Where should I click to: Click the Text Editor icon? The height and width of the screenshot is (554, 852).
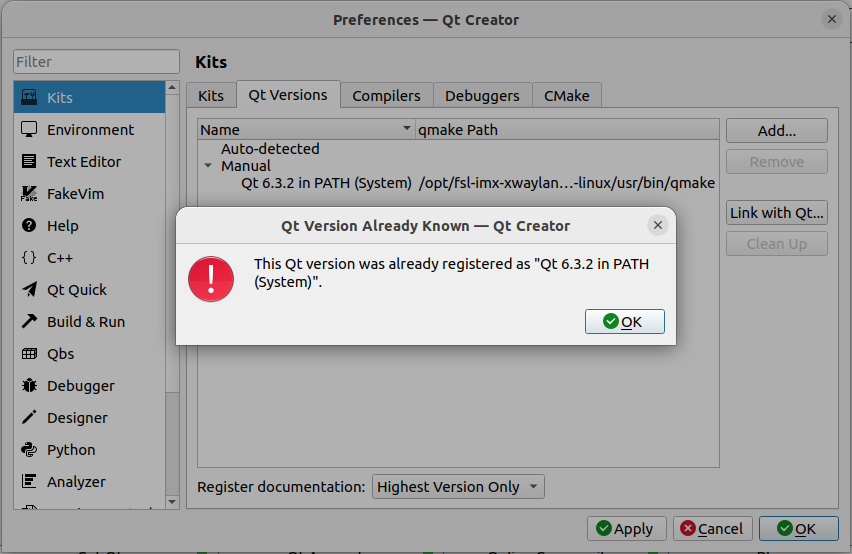29,162
